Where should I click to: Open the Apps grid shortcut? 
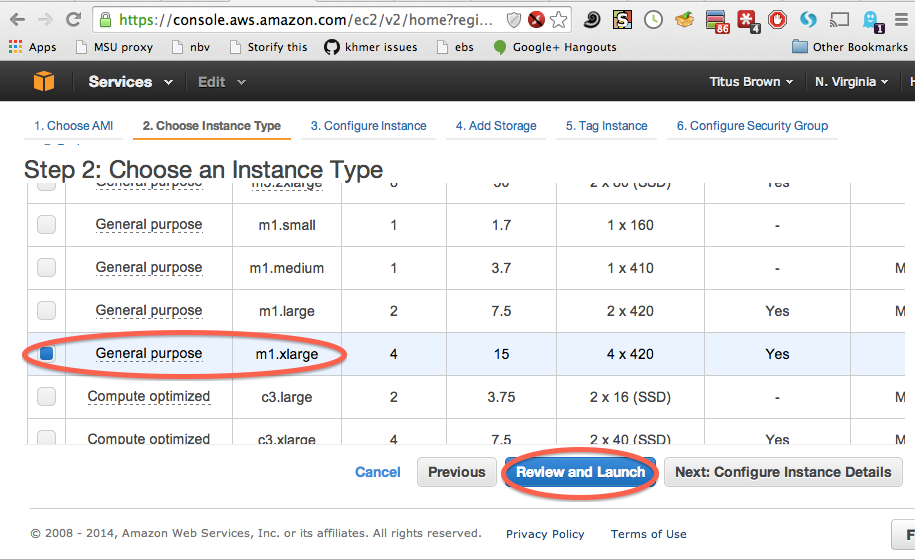33,47
